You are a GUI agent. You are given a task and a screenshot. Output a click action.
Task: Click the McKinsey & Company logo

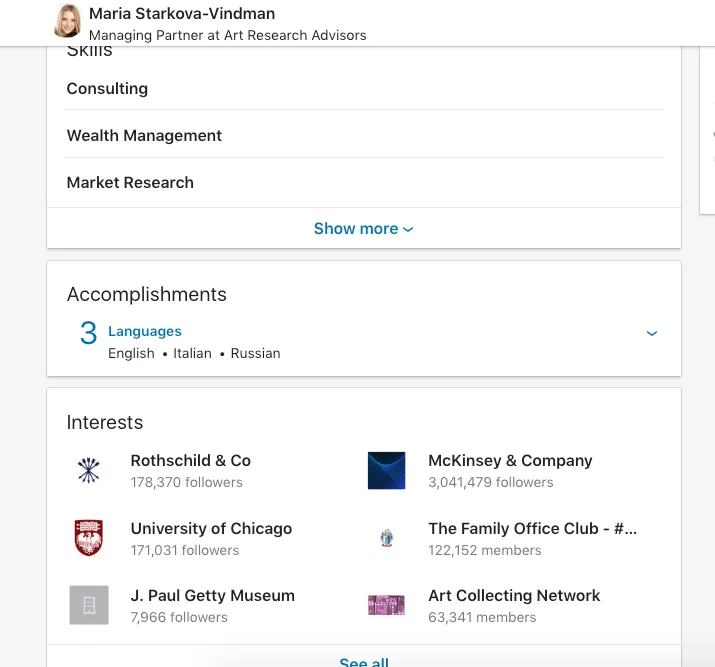(x=386, y=470)
